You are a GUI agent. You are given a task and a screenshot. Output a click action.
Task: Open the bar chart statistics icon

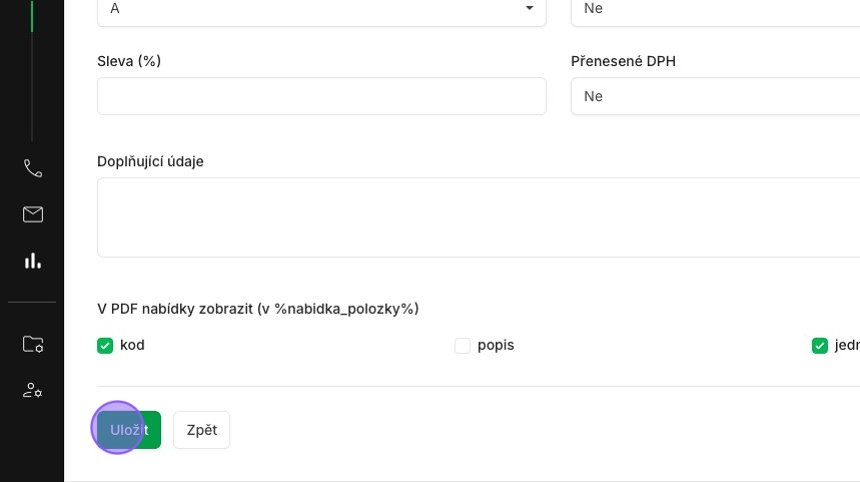tap(32, 260)
